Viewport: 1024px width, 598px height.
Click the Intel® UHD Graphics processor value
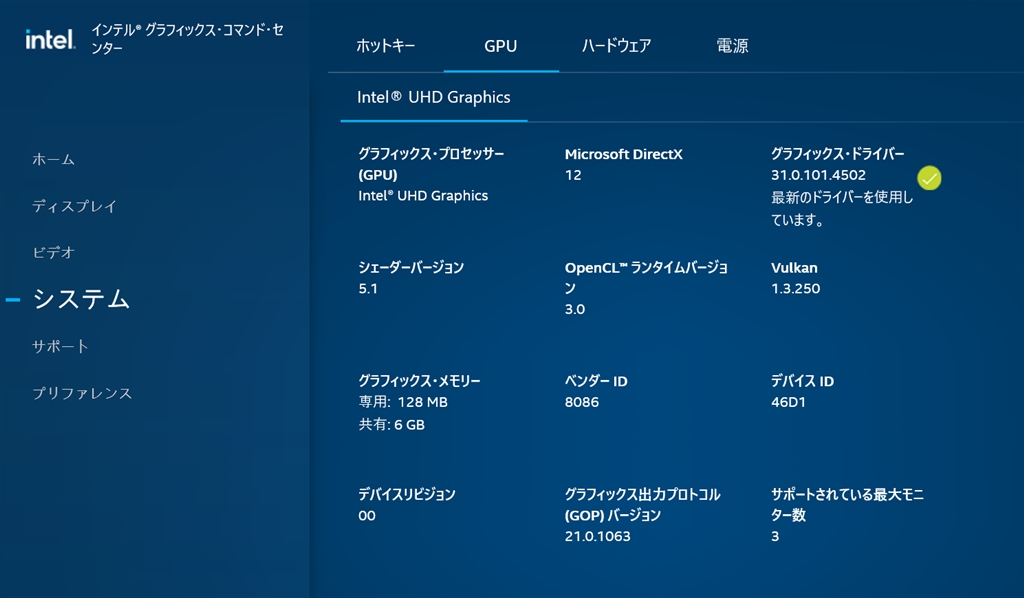coord(423,196)
